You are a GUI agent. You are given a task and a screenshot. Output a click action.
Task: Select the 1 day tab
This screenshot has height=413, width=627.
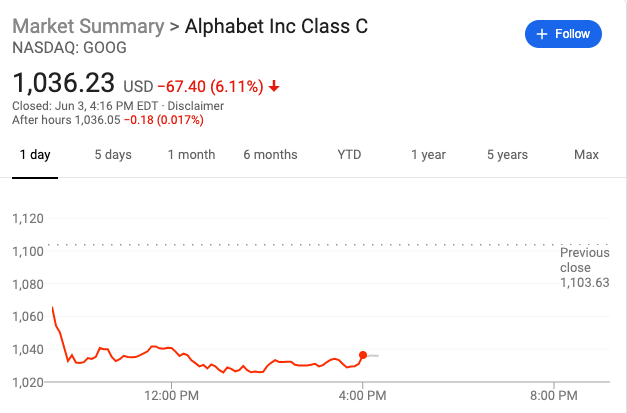[x=34, y=155]
